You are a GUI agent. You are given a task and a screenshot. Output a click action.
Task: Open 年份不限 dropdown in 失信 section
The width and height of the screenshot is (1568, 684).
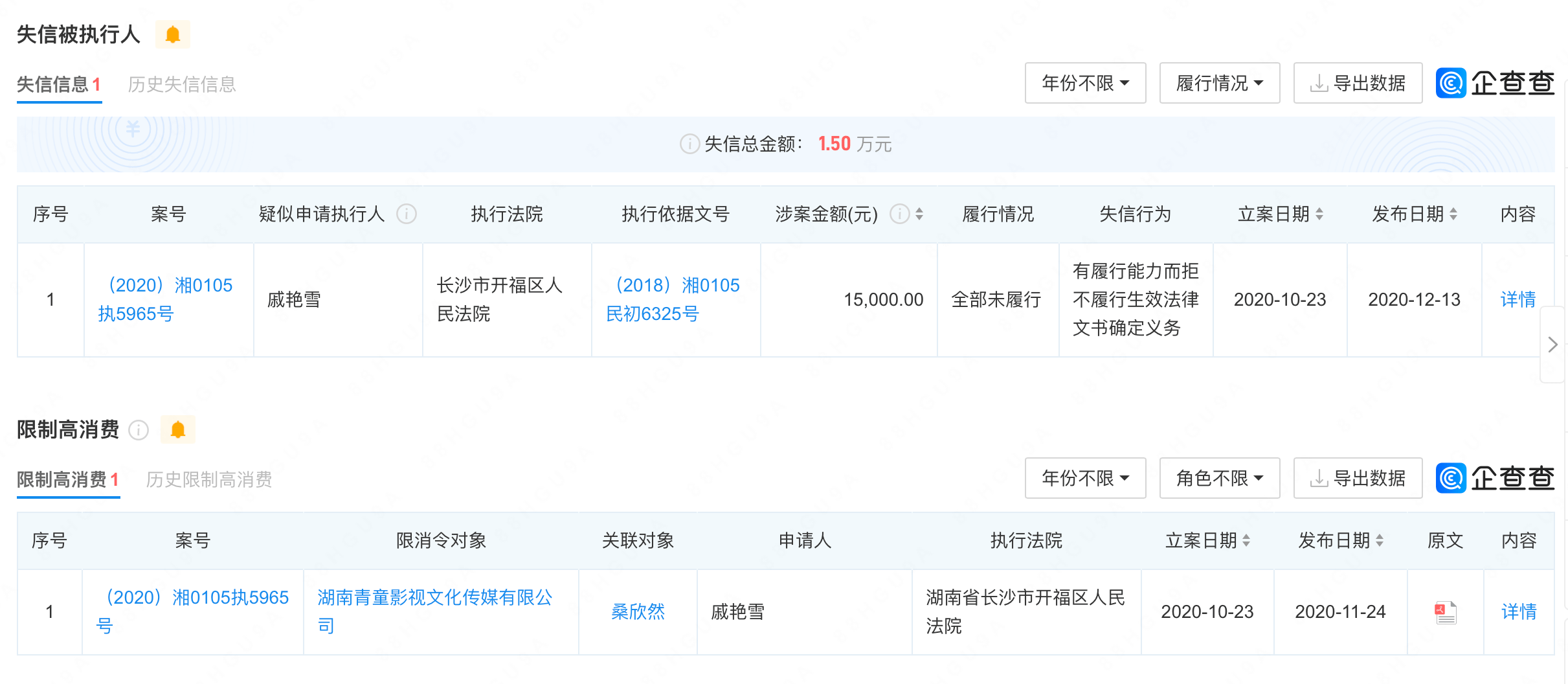(x=1085, y=83)
